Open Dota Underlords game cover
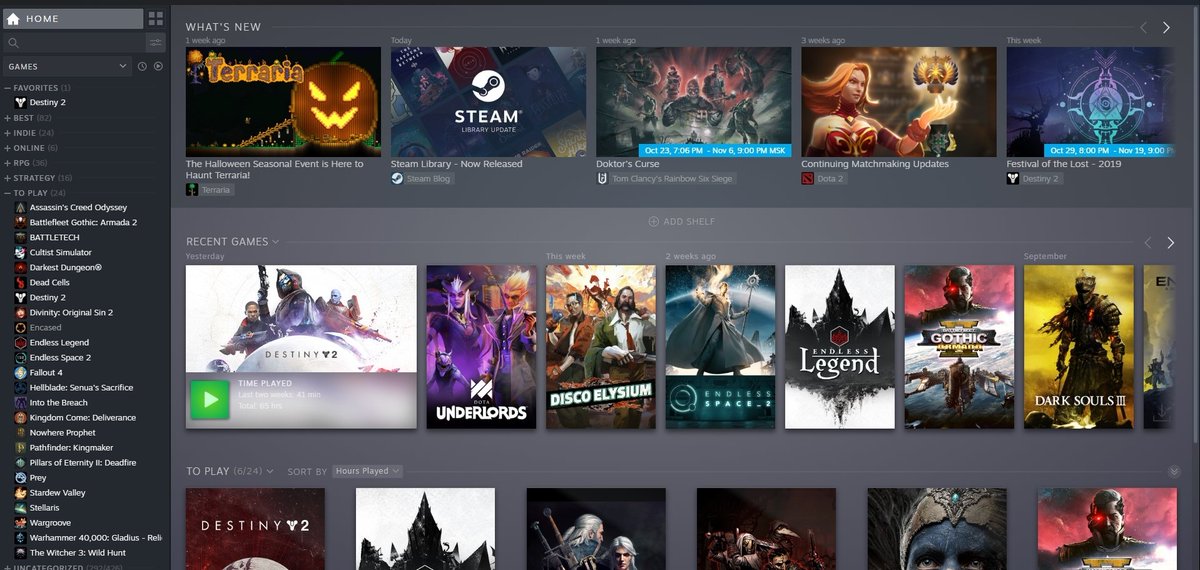 click(x=481, y=347)
